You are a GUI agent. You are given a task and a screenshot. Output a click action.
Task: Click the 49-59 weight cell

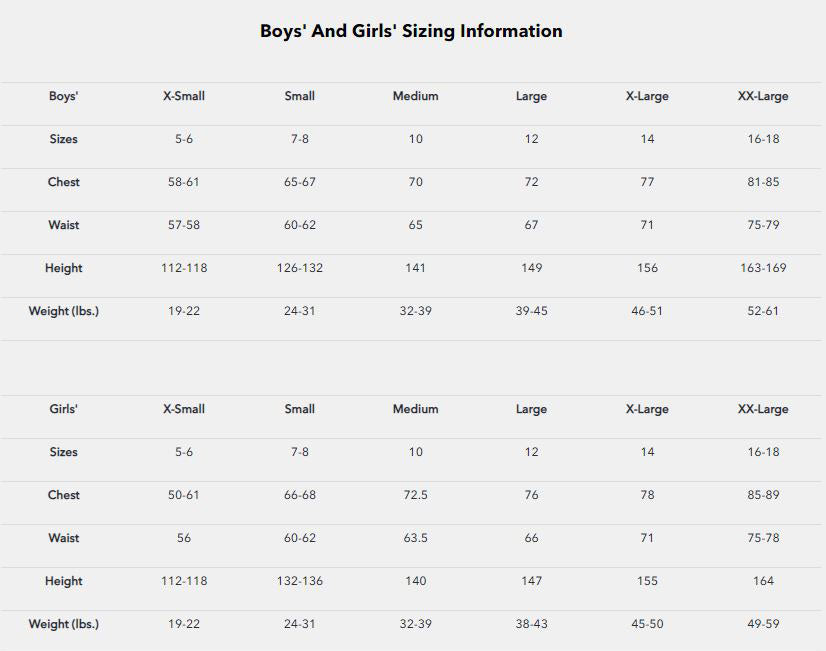(763, 625)
